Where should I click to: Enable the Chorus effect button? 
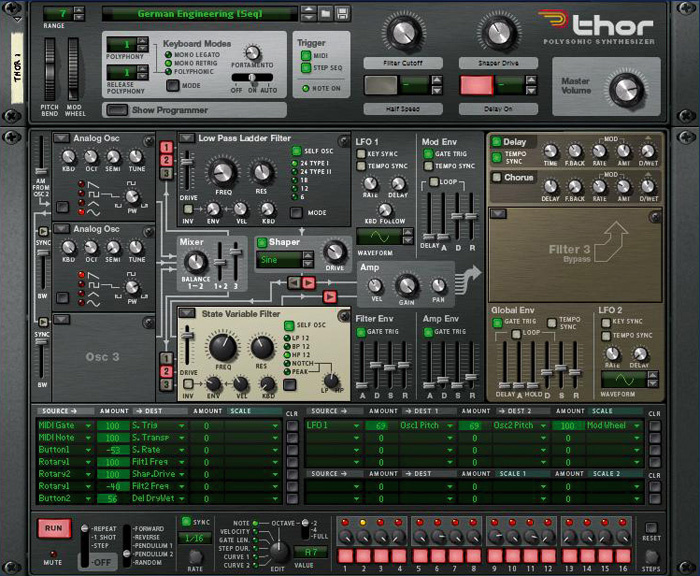[496, 177]
